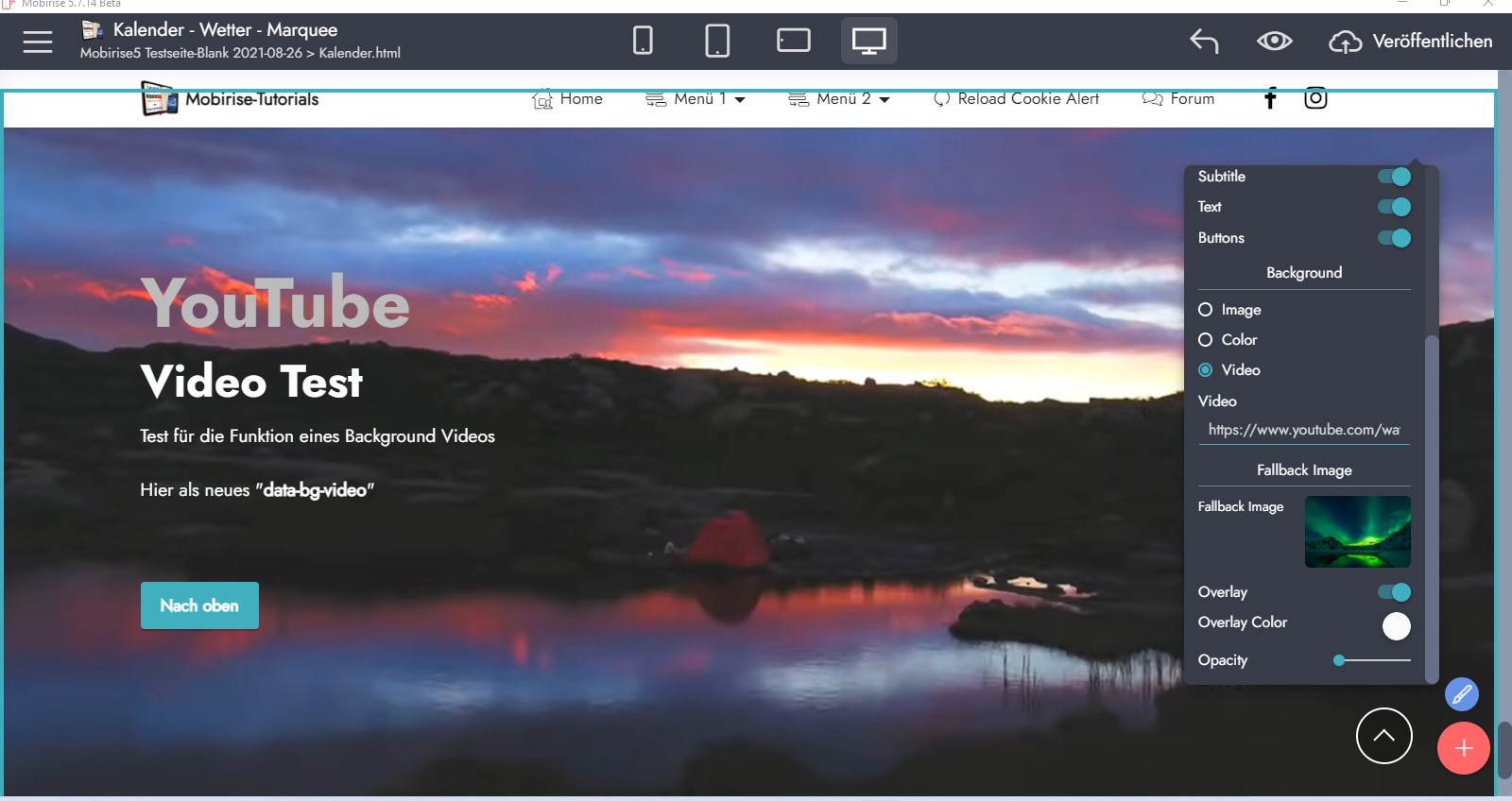
Task: Open the Overlay Color swatch
Action: 1396,626
